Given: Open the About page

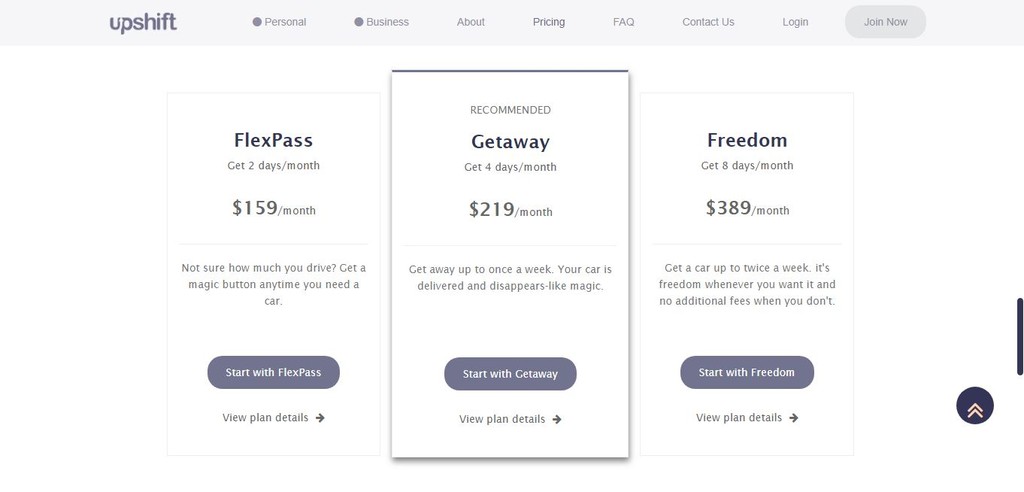Looking at the screenshot, I should 470,22.
